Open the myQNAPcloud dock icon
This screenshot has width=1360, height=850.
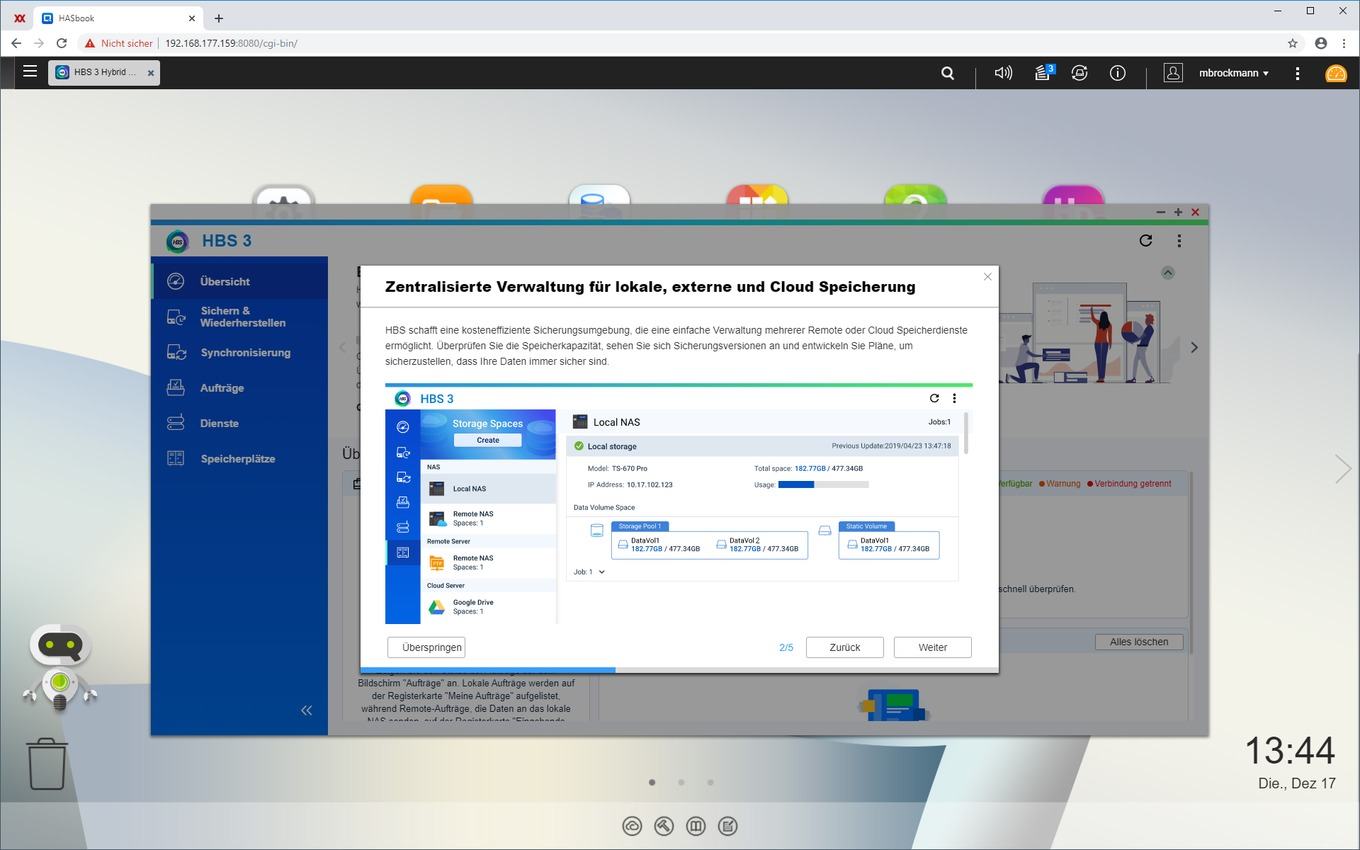(x=632, y=826)
